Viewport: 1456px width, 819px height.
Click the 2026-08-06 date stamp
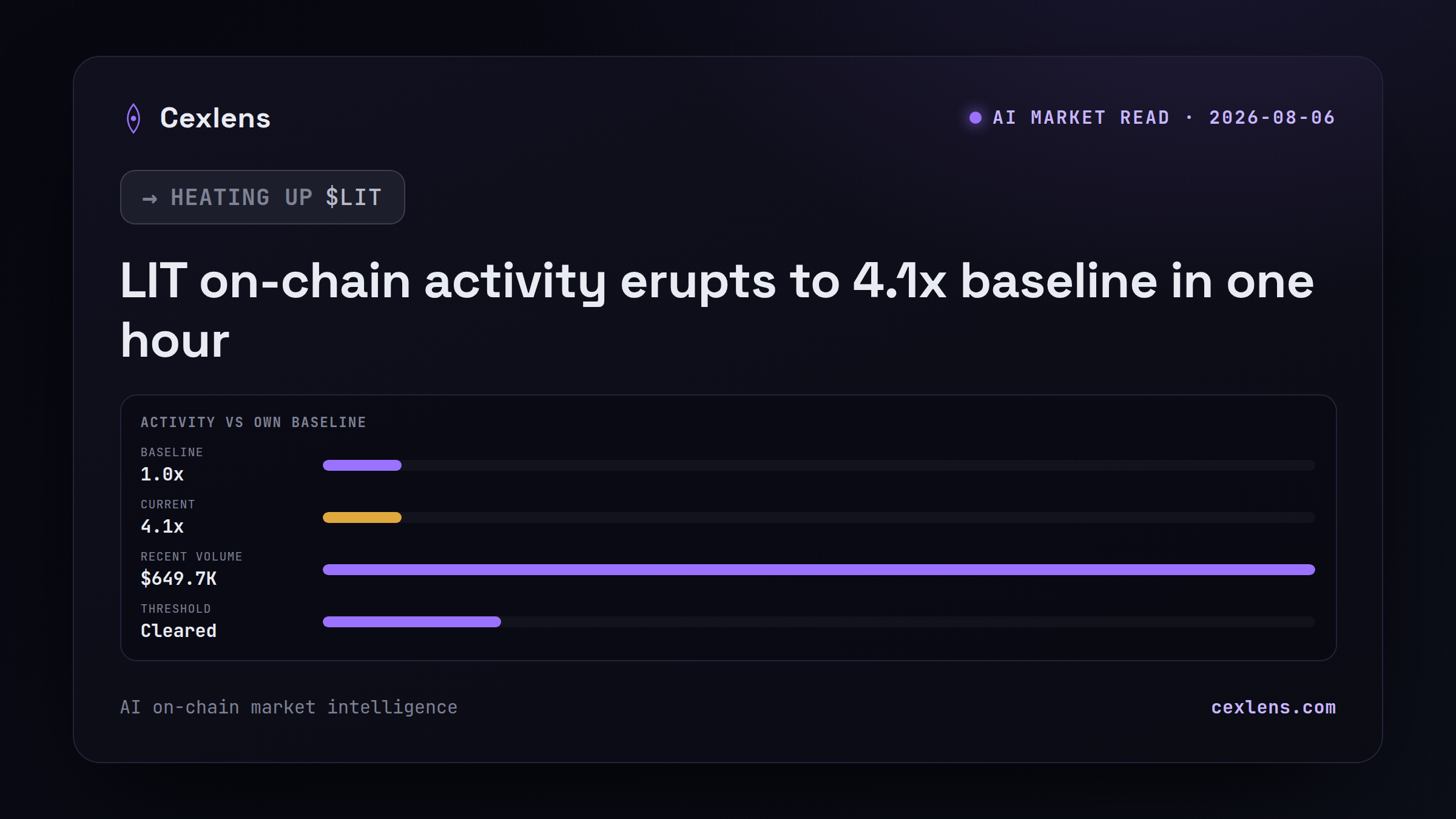click(x=1272, y=118)
